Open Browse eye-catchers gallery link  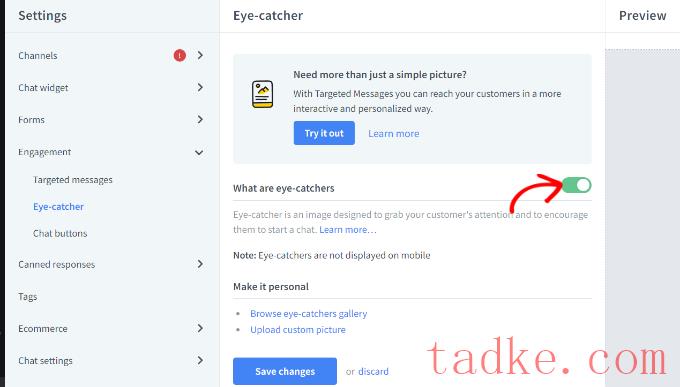pyautogui.click(x=309, y=314)
